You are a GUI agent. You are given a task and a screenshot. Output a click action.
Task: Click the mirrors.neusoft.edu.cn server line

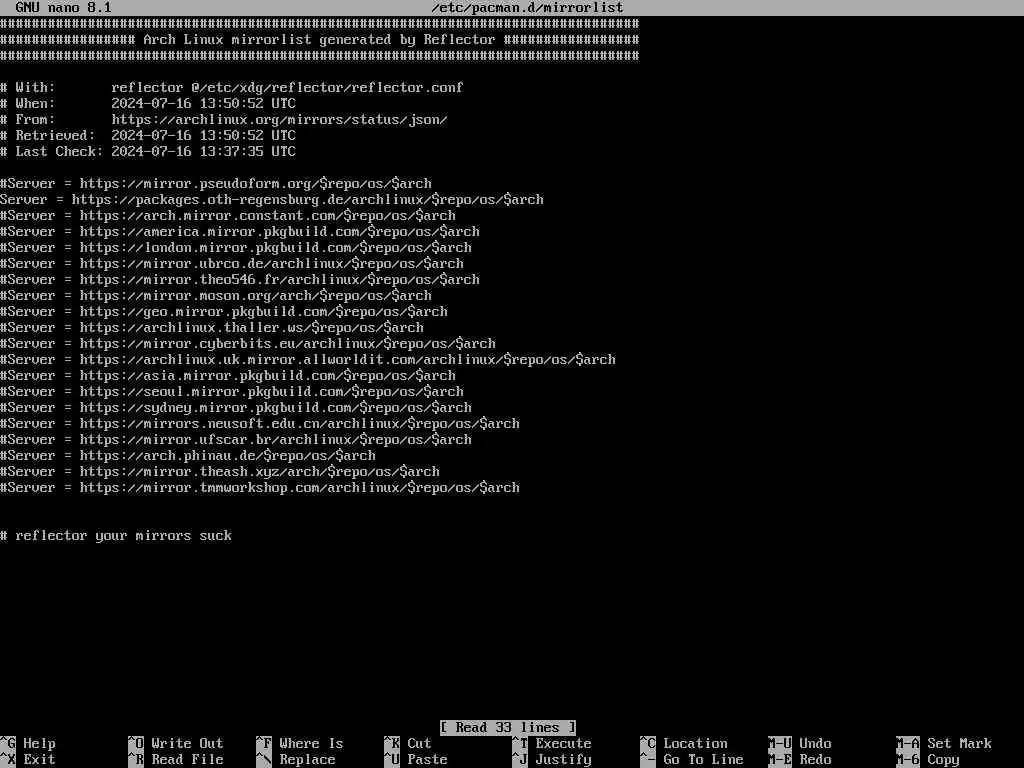click(260, 423)
